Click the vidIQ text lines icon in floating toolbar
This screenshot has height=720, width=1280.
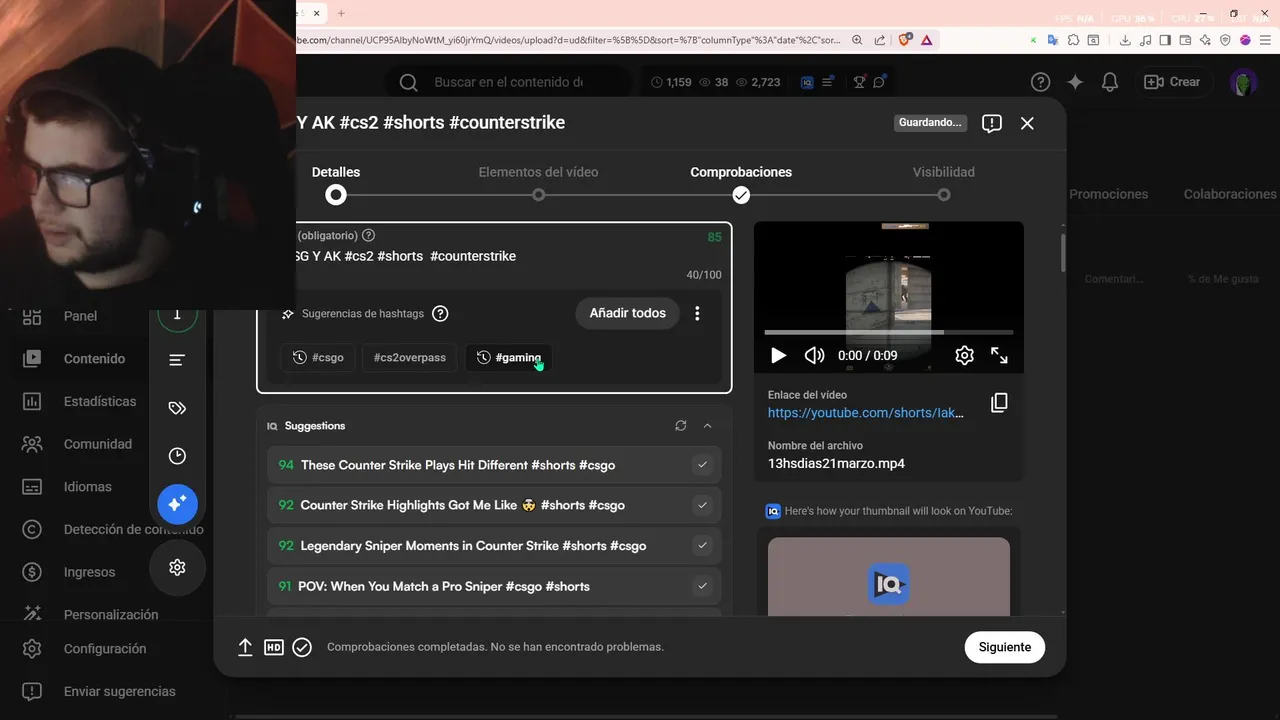coord(177,360)
